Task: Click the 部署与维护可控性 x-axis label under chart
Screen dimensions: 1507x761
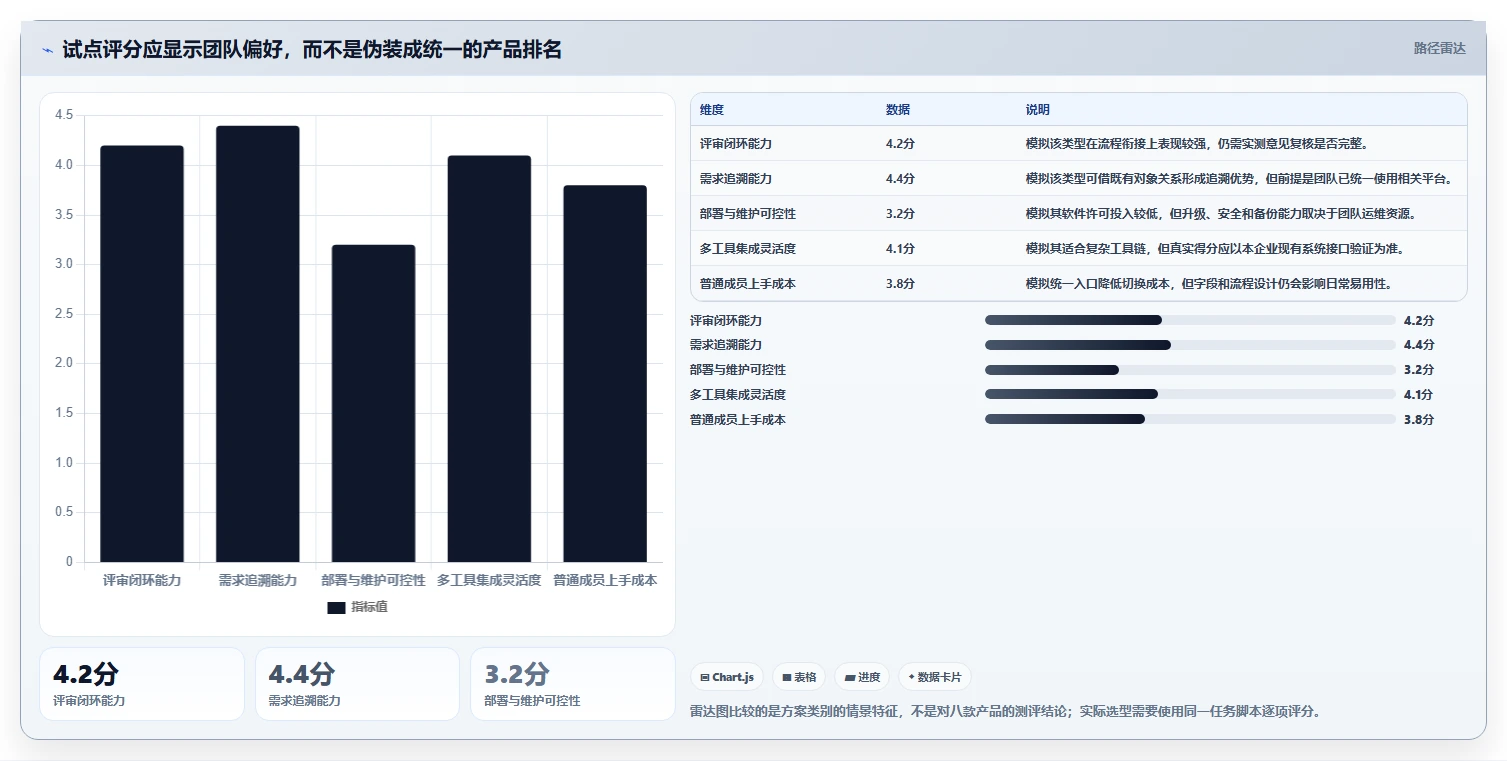Action: pos(373,580)
